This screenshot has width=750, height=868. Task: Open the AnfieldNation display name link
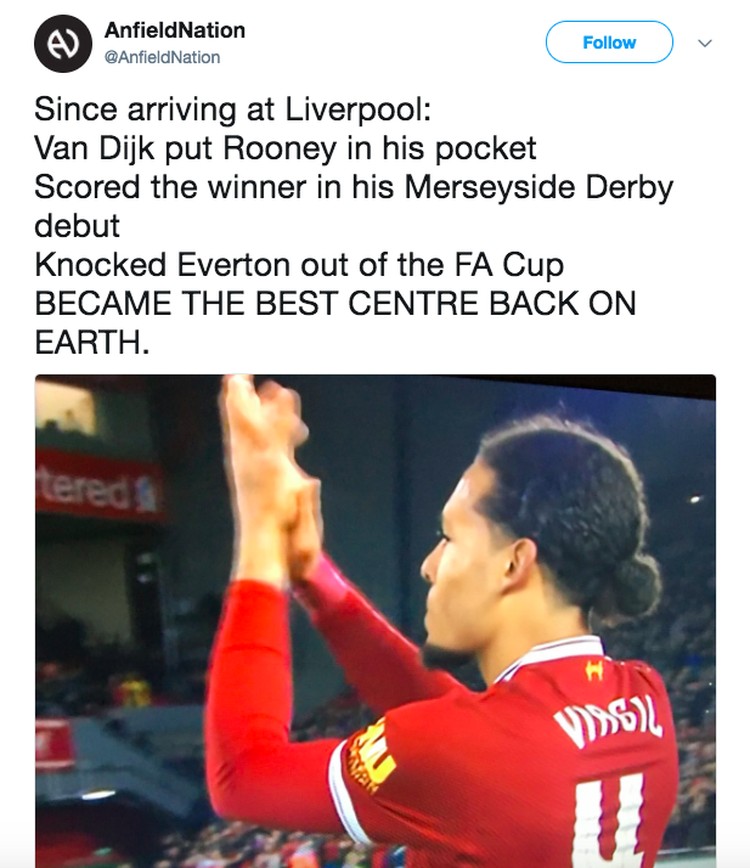[174, 30]
